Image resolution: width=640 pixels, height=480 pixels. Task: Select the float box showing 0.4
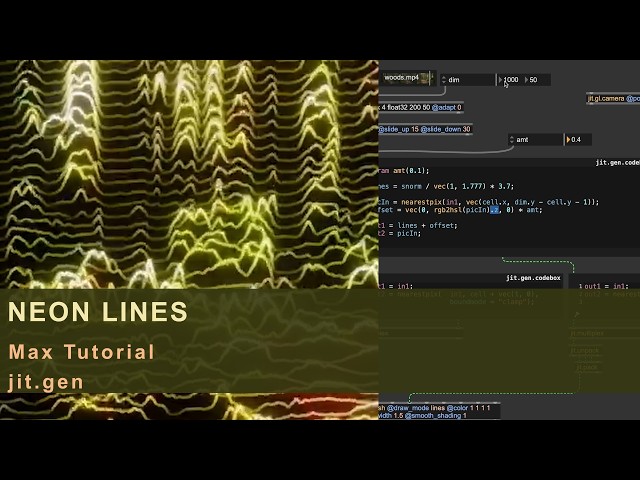click(x=578, y=140)
